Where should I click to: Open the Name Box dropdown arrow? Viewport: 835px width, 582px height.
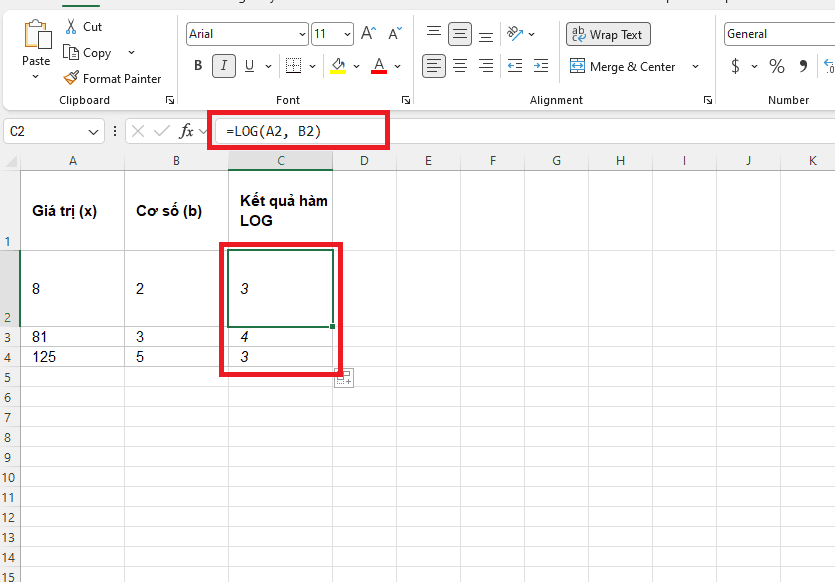click(x=93, y=132)
